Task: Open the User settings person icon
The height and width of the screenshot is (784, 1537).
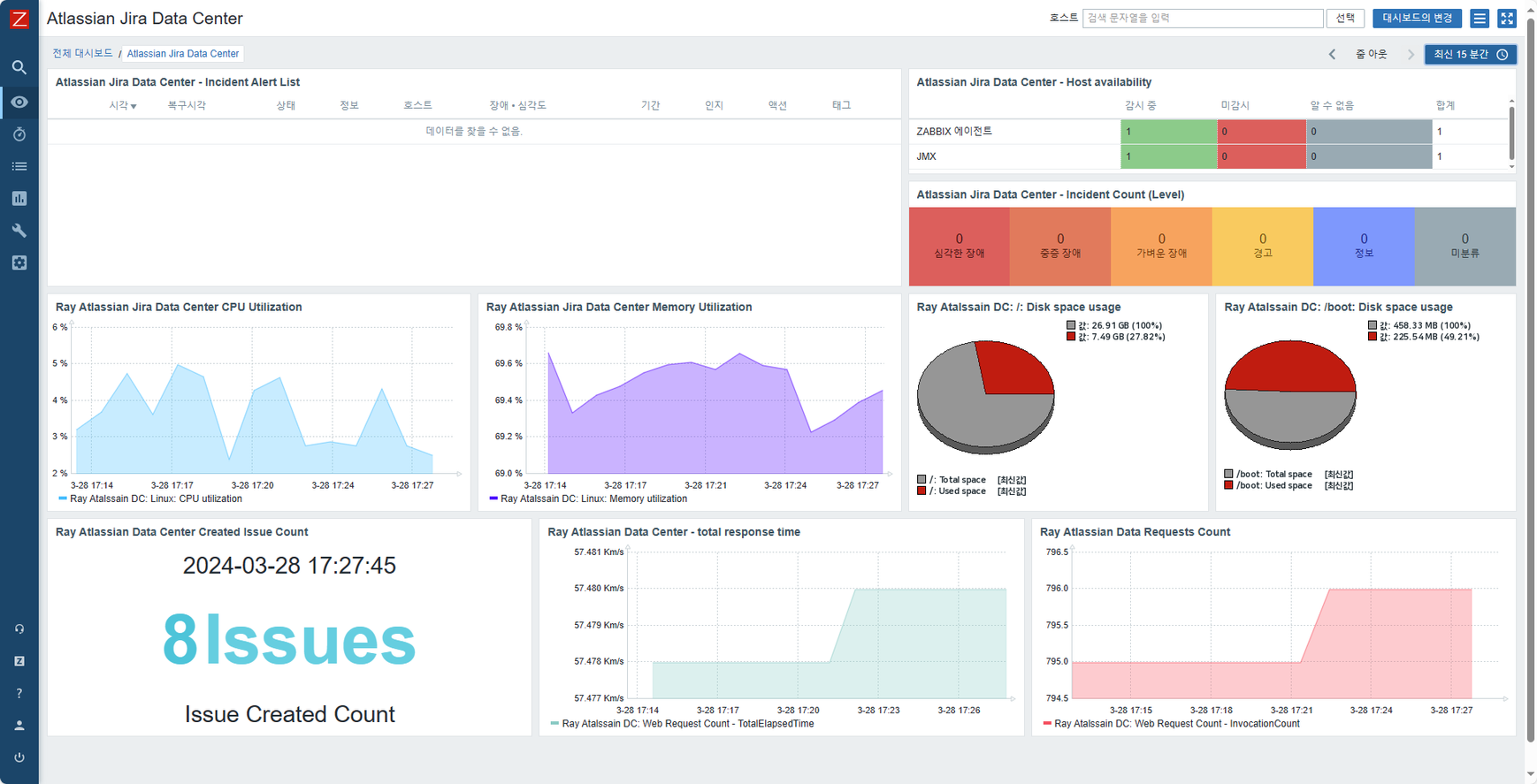Action: (19, 726)
